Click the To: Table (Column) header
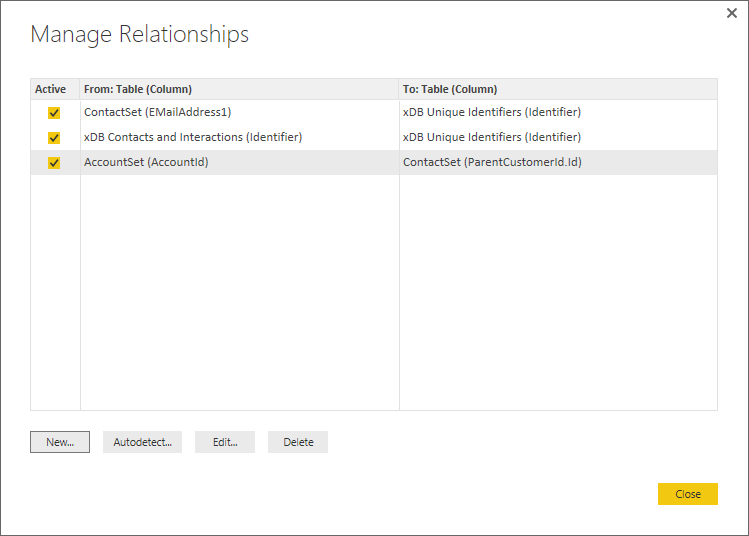Viewport: 749px width, 536px height. [450, 89]
